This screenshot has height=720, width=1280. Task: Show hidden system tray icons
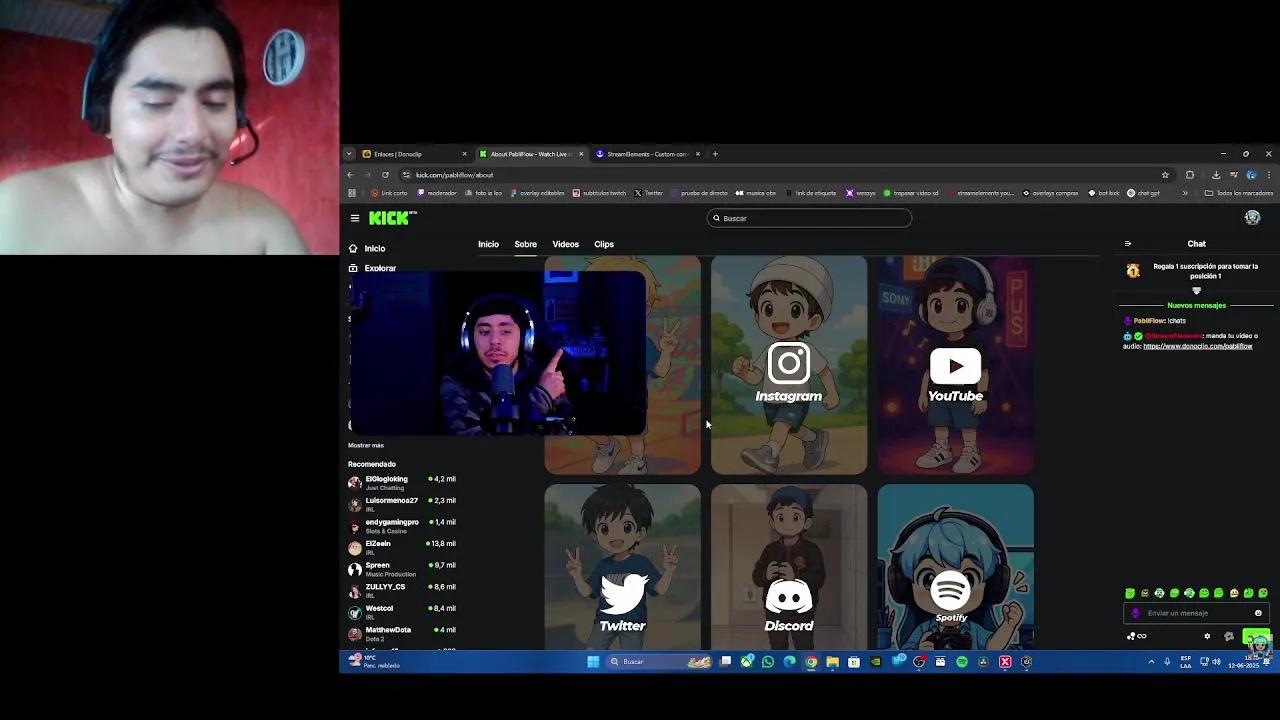click(1151, 662)
